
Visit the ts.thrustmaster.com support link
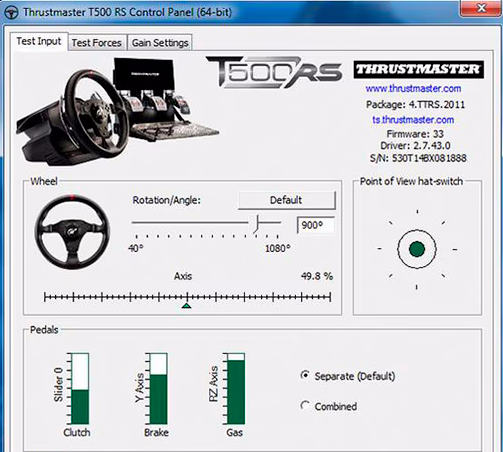click(x=413, y=120)
